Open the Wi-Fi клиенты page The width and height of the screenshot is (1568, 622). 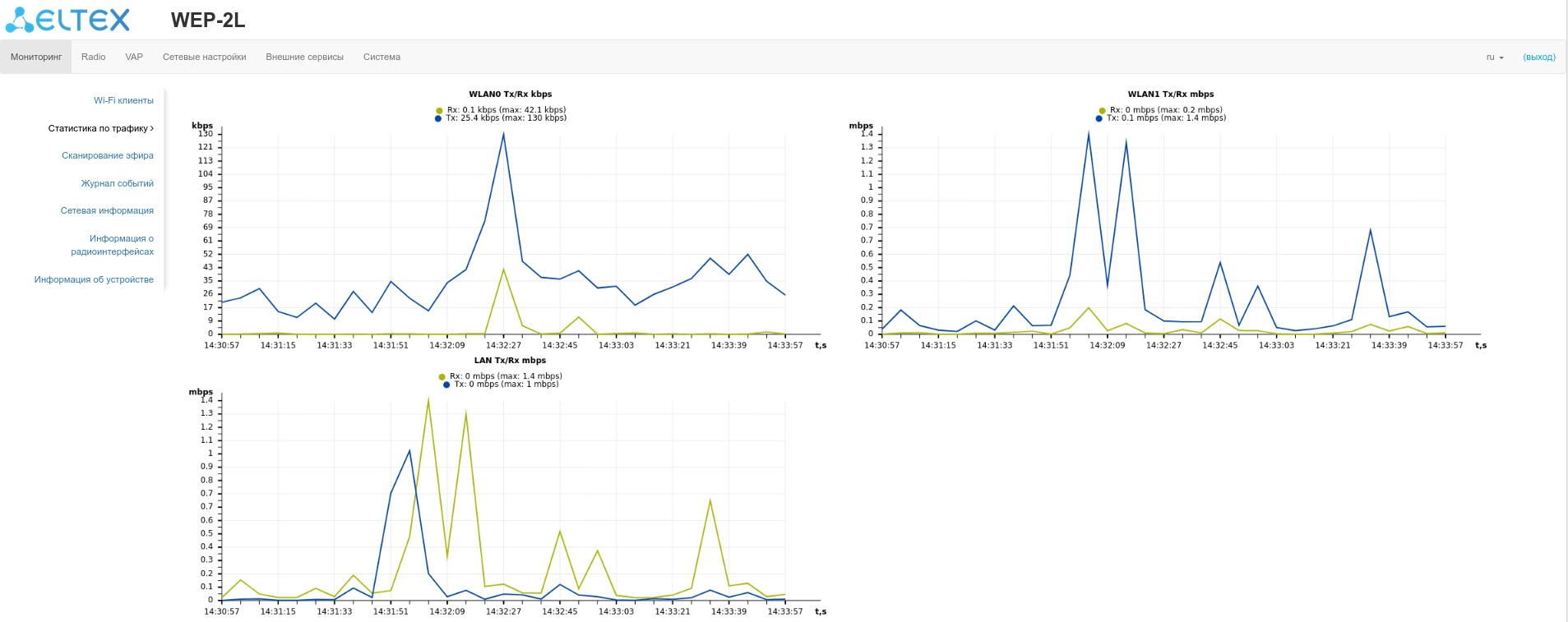point(123,100)
